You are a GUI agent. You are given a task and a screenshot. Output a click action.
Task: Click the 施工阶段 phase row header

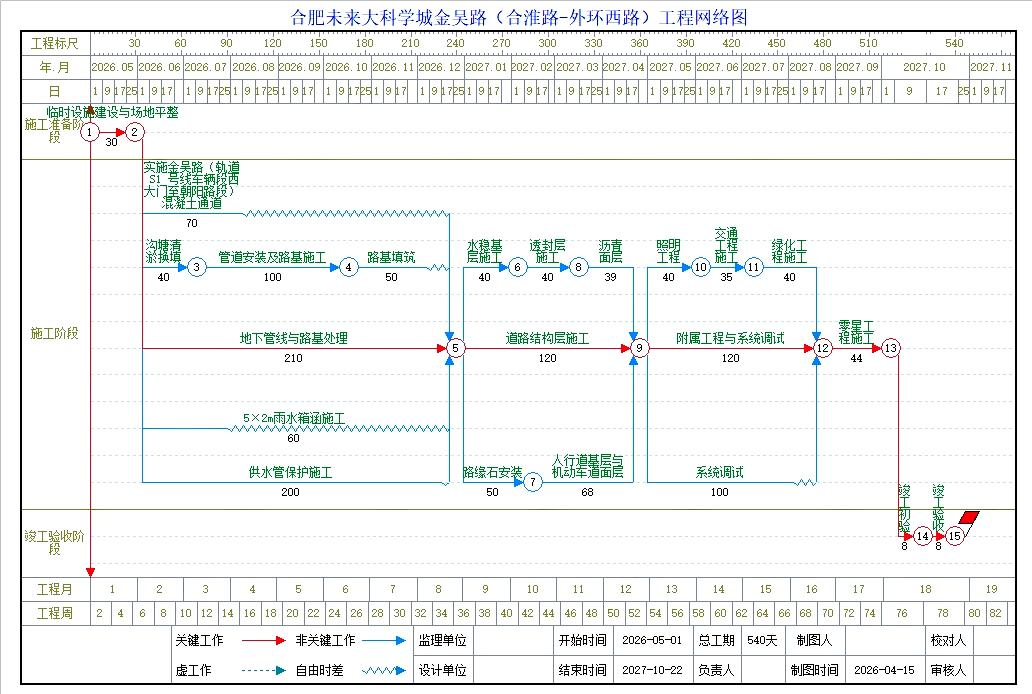tap(55, 334)
